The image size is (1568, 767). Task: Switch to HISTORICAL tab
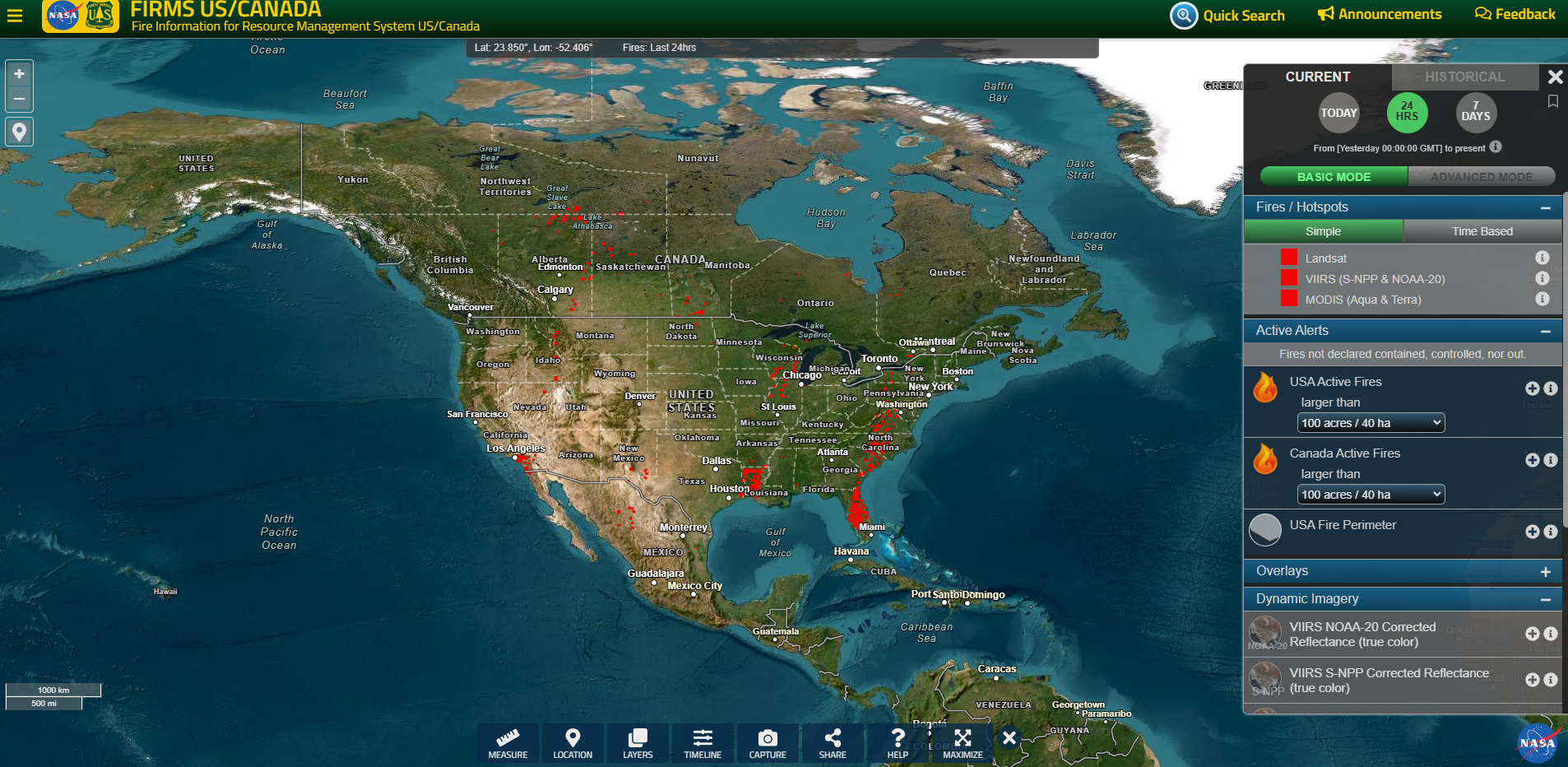coord(1464,77)
